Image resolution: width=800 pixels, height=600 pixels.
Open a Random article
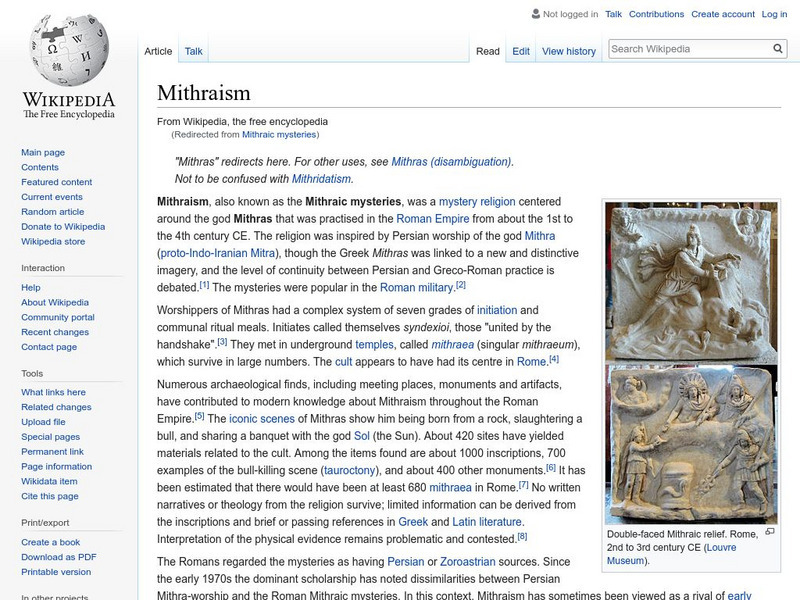[x=53, y=211]
